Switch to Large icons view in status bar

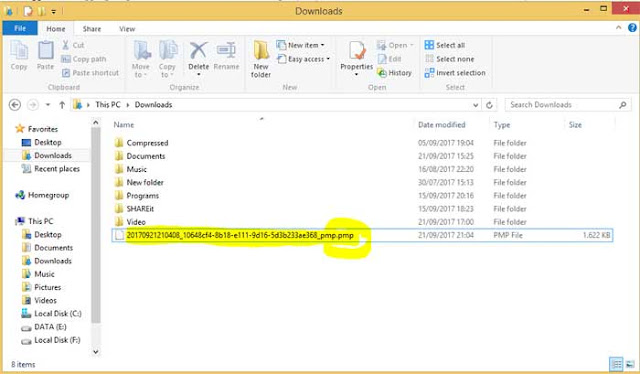pos(630,364)
